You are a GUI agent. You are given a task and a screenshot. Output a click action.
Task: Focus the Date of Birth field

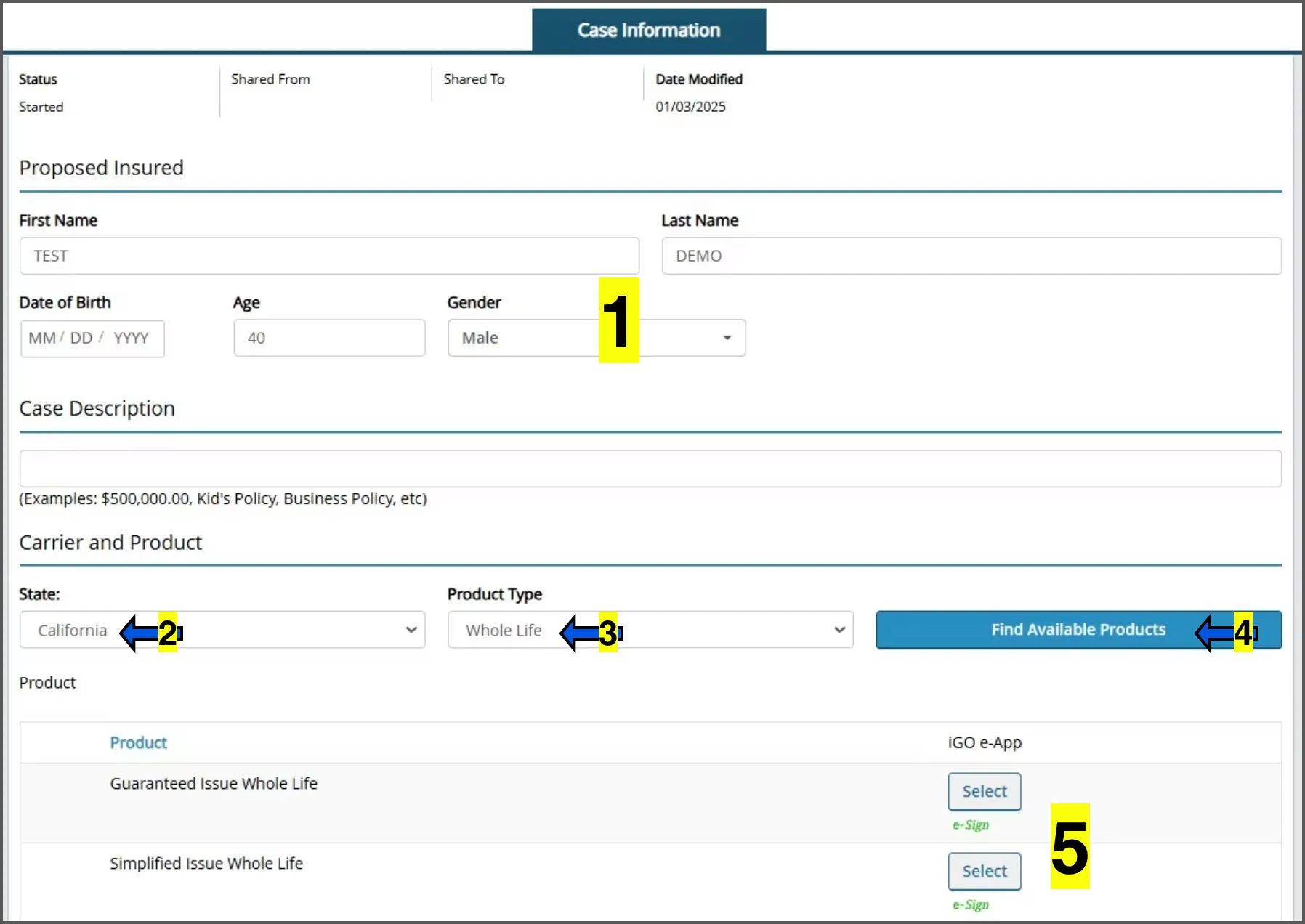click(x=92, y=338)
